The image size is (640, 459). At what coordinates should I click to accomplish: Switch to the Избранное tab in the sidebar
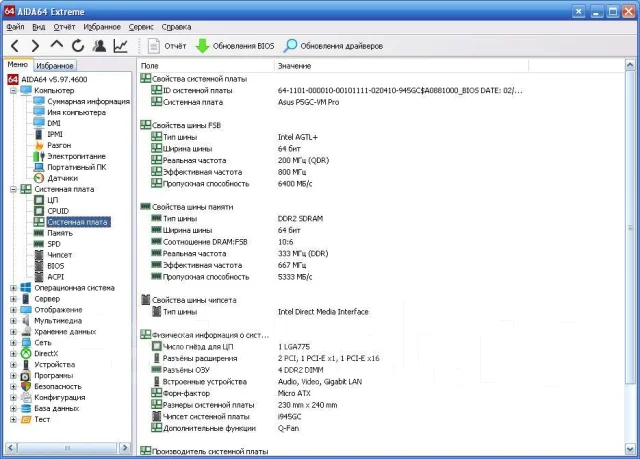[x=55, y=65]
